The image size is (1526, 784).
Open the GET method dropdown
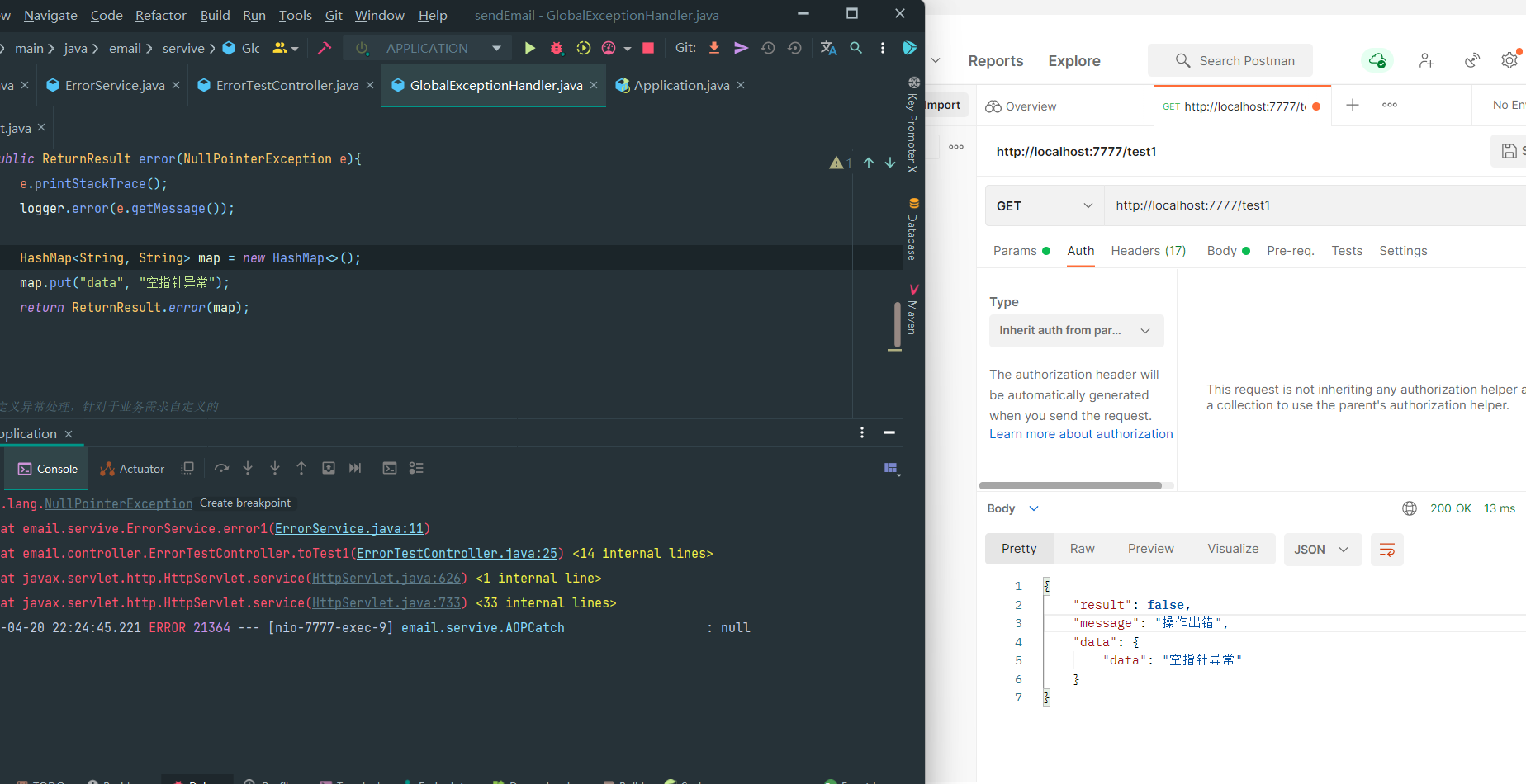(x=1044, y=206)
